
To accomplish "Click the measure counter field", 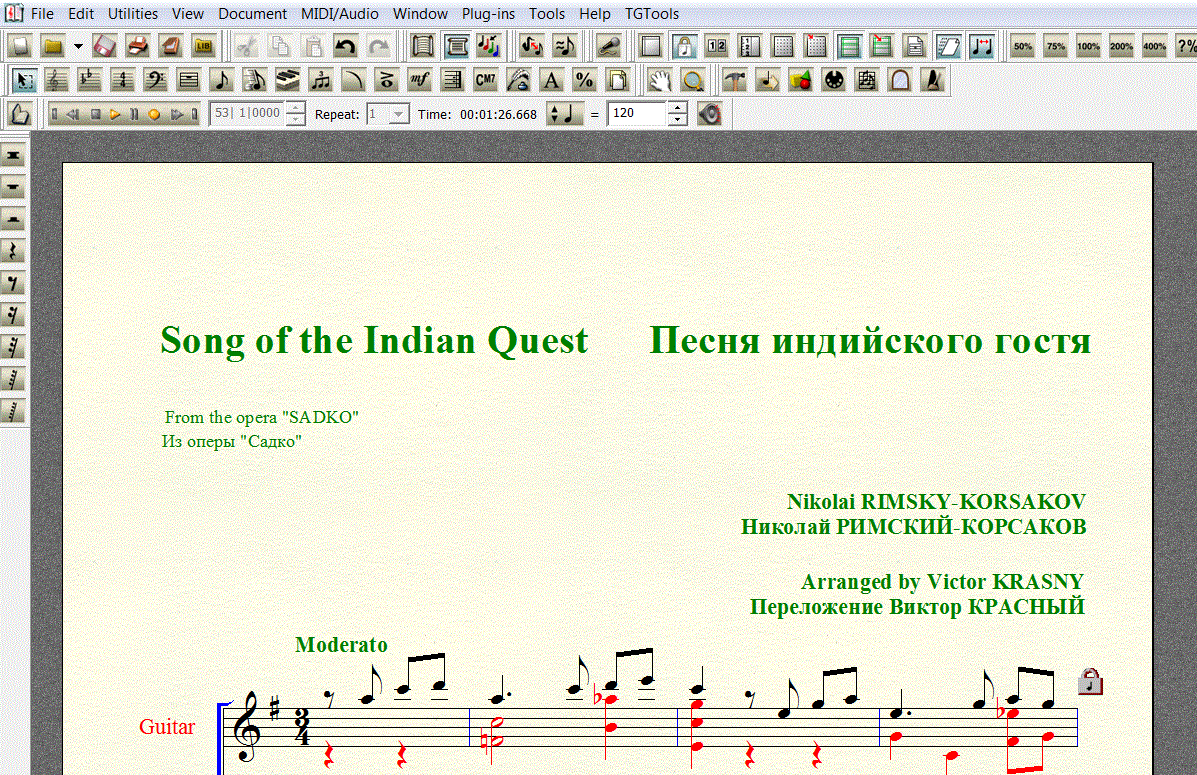I will click(x=248, y=114).
